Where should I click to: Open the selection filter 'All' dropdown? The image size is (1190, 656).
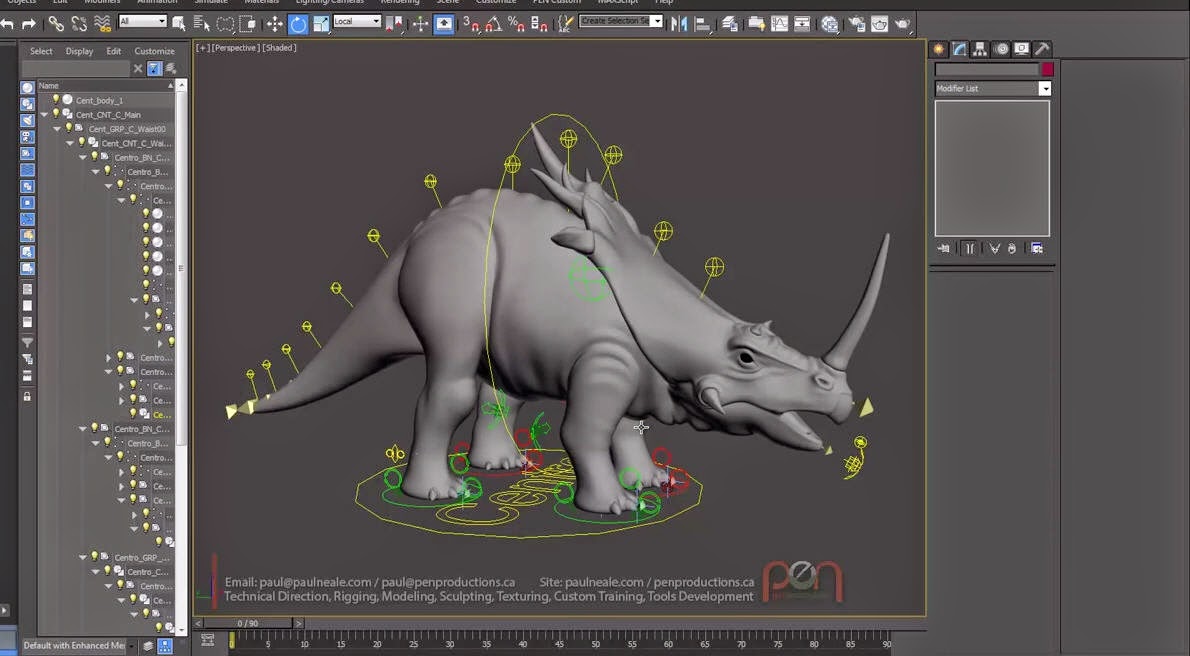[143, 21]
